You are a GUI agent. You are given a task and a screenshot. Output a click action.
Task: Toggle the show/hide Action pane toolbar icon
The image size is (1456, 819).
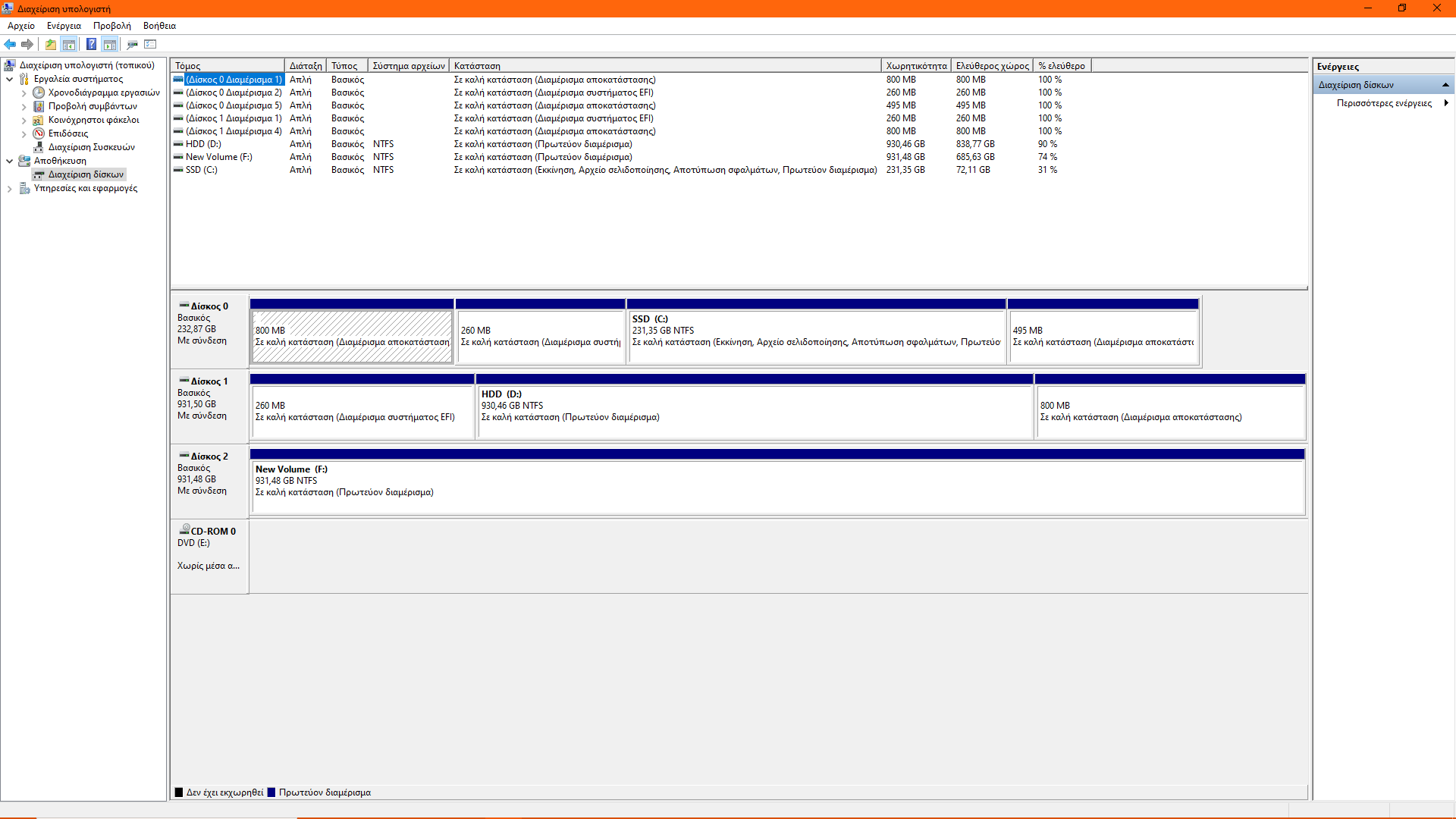tap(110, 44)
